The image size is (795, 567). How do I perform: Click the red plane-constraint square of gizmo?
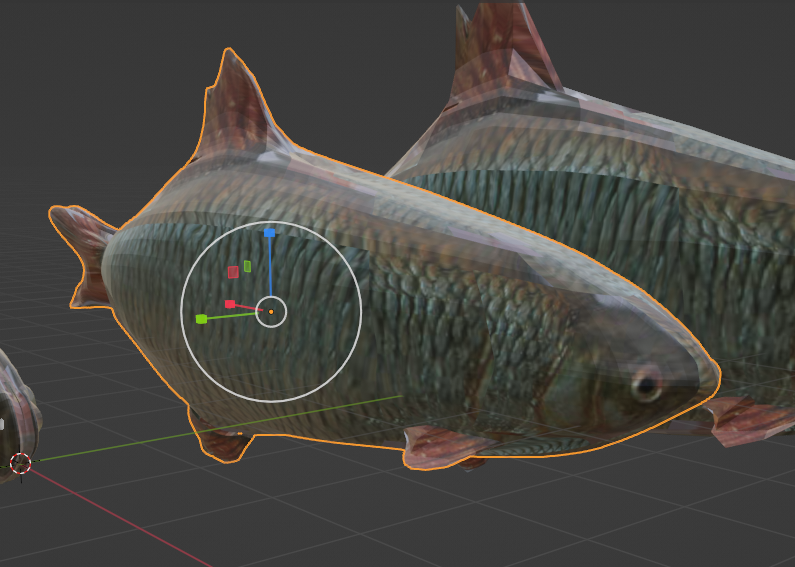pyautogui.click(x=233, y=272)
